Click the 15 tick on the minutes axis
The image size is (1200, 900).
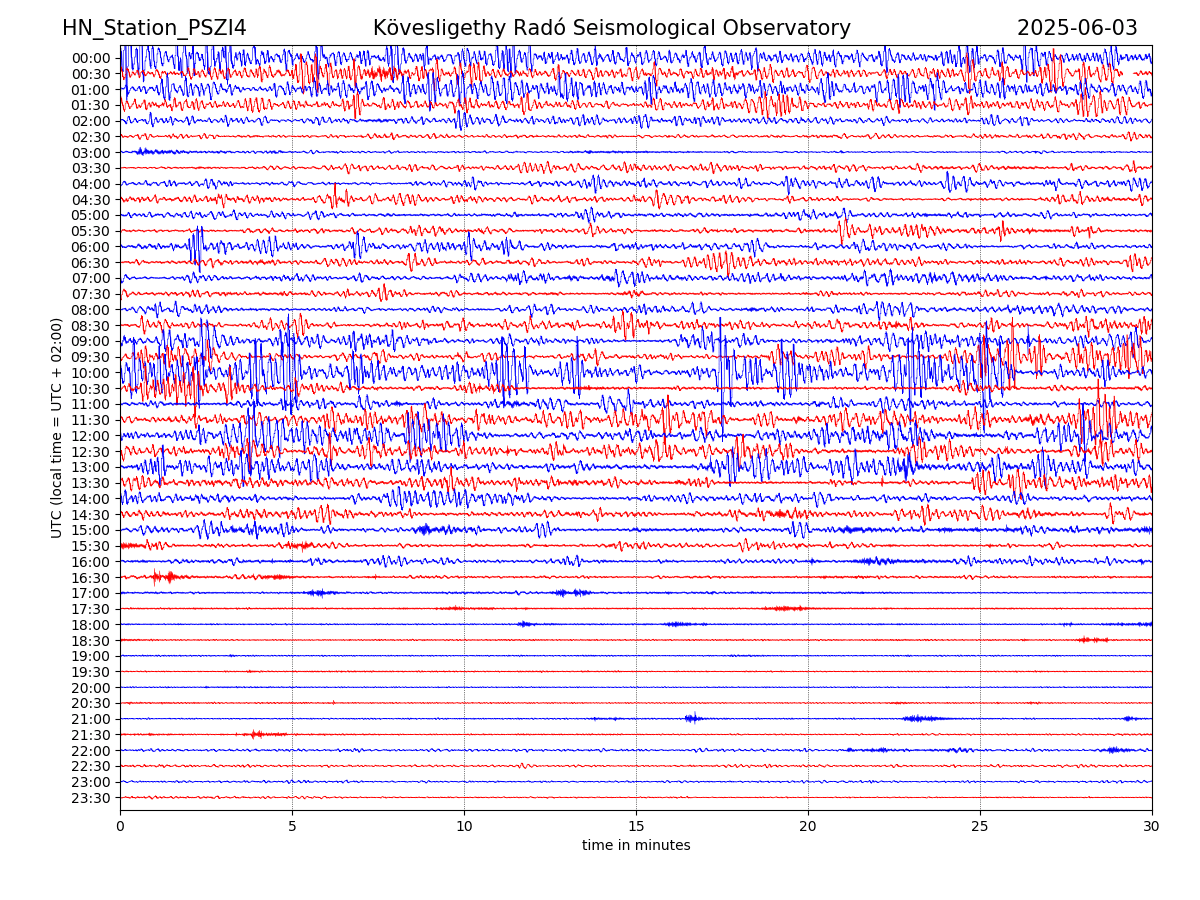(x=636, y=826)
